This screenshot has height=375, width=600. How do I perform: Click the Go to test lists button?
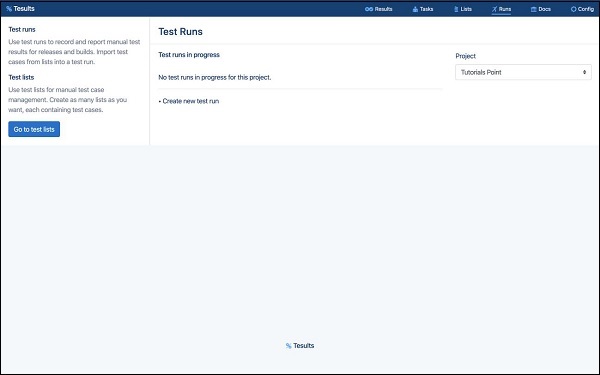point(34,129)
